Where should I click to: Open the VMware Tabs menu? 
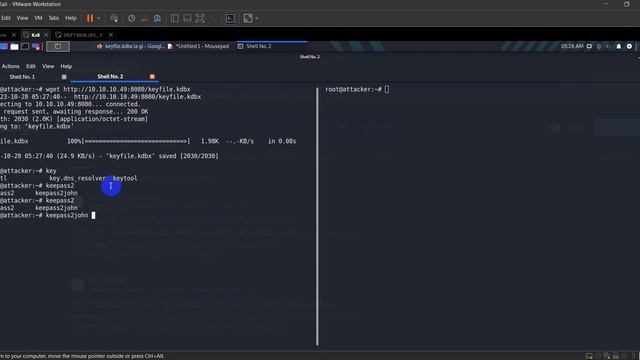coord(53,18)
